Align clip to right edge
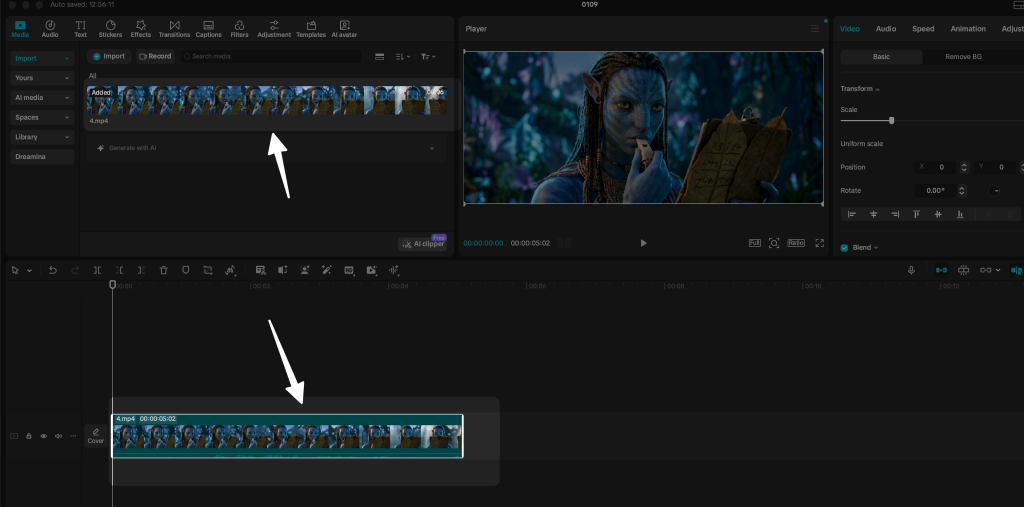The width and height of the screenshot is (1024, 507). coord(895,214)
